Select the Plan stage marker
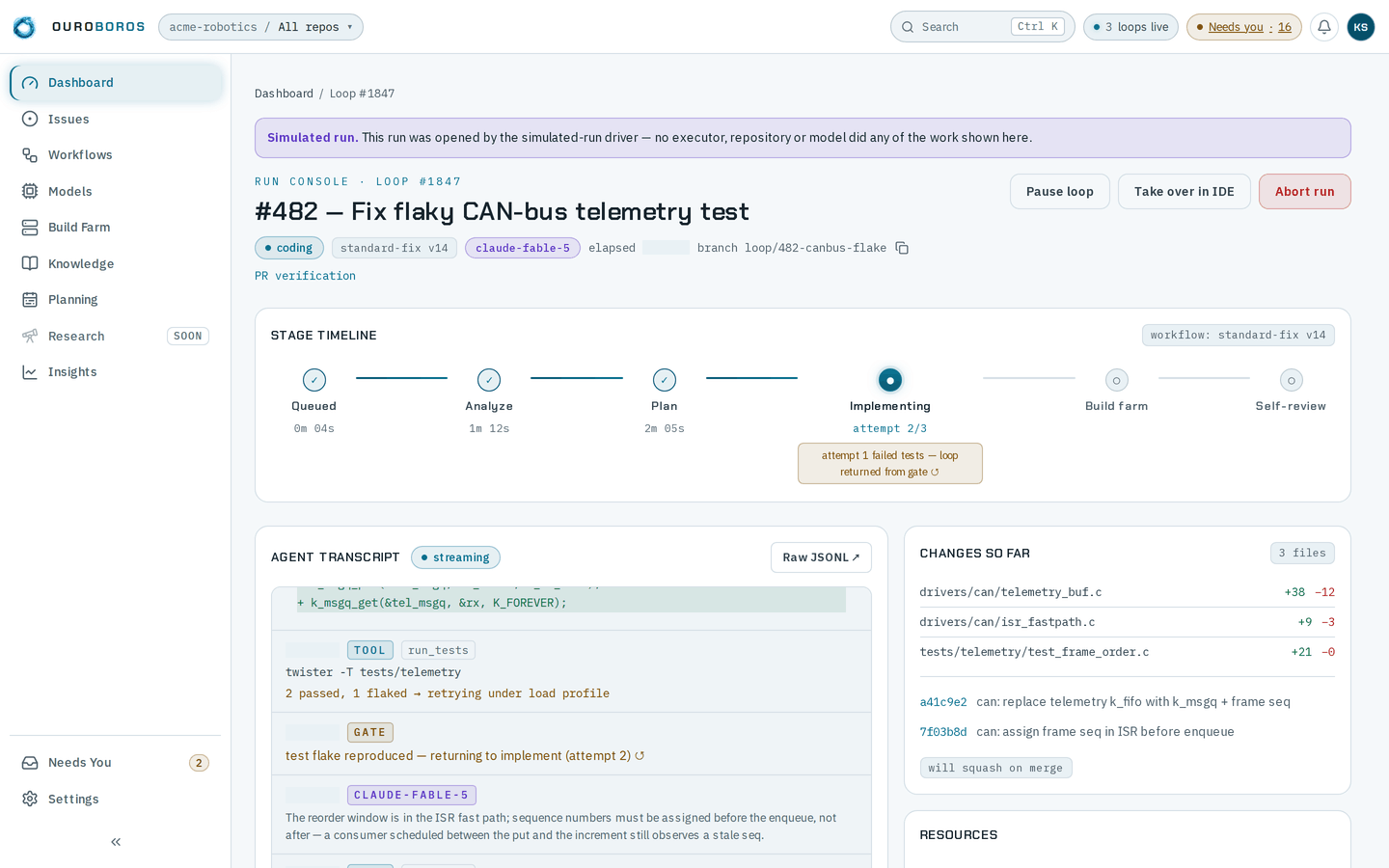The image size is (1389, 868). tap(665, 380)
